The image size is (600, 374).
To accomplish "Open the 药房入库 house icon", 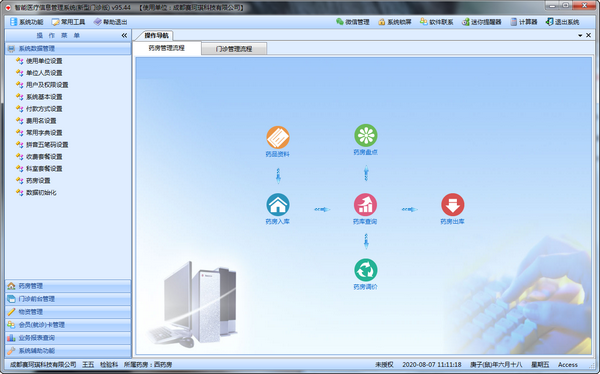I will 278,205.
